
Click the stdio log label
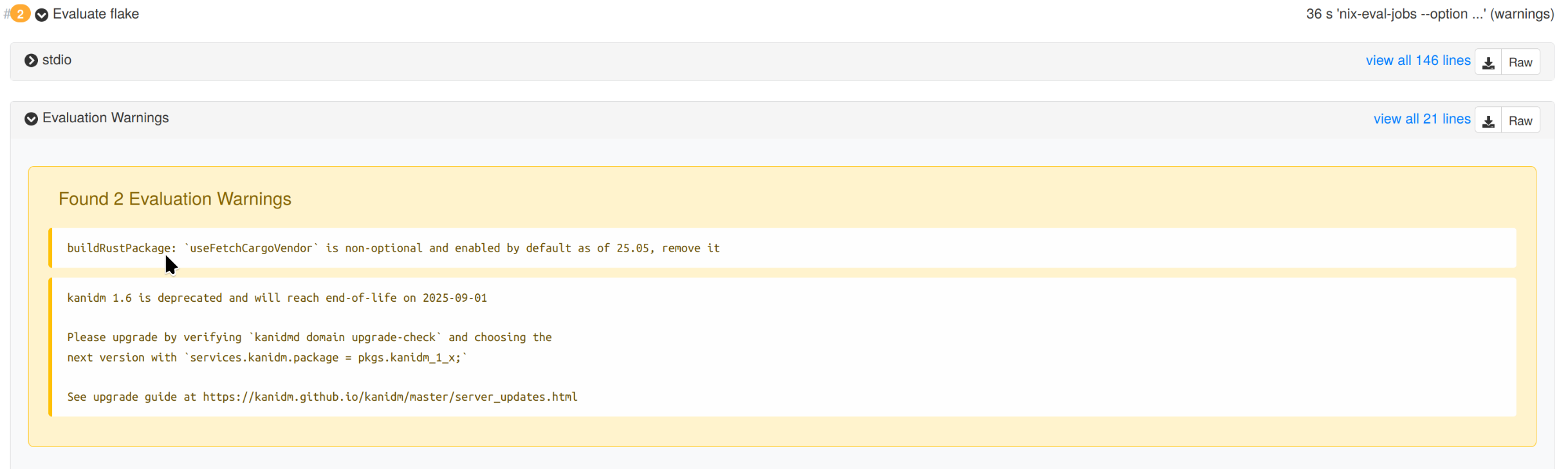(57, 60)
